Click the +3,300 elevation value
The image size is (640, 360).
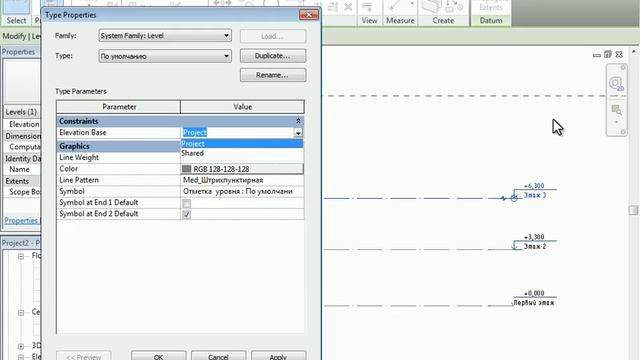pos(534,237)
